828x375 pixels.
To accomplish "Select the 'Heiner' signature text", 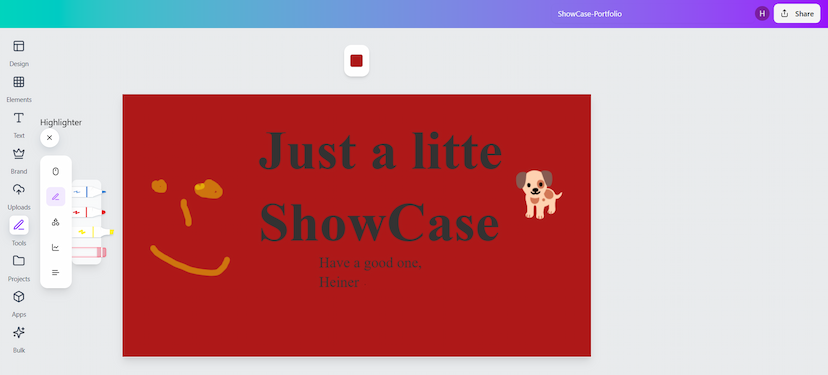I will (x=339, y=282).
